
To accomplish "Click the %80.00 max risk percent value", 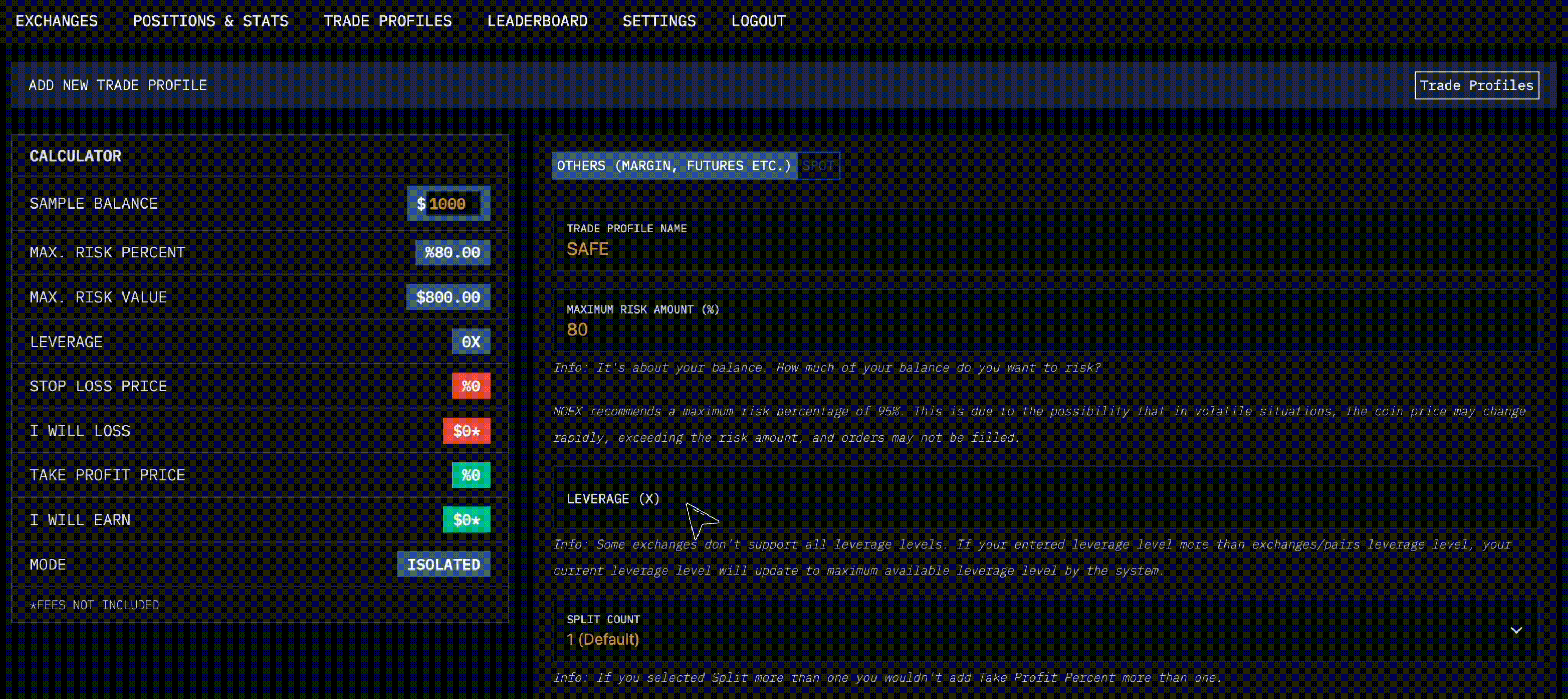I will pyautogui.click(x=452, y=252).
